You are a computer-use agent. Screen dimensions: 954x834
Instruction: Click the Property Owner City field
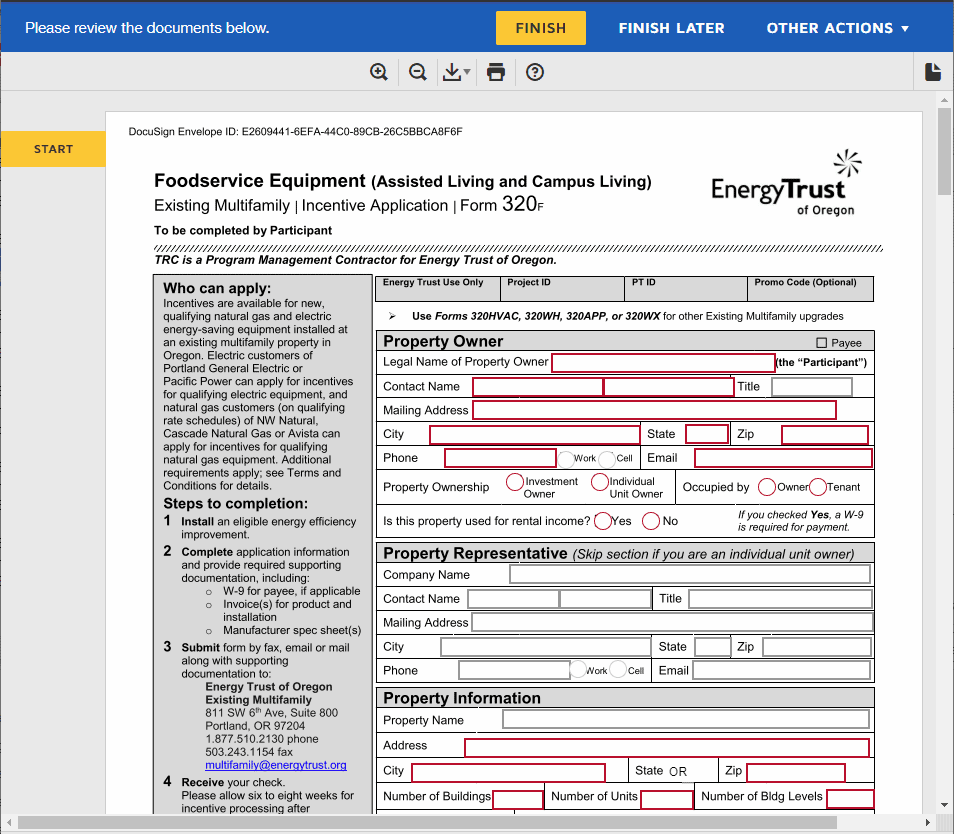tap(535, 434)
